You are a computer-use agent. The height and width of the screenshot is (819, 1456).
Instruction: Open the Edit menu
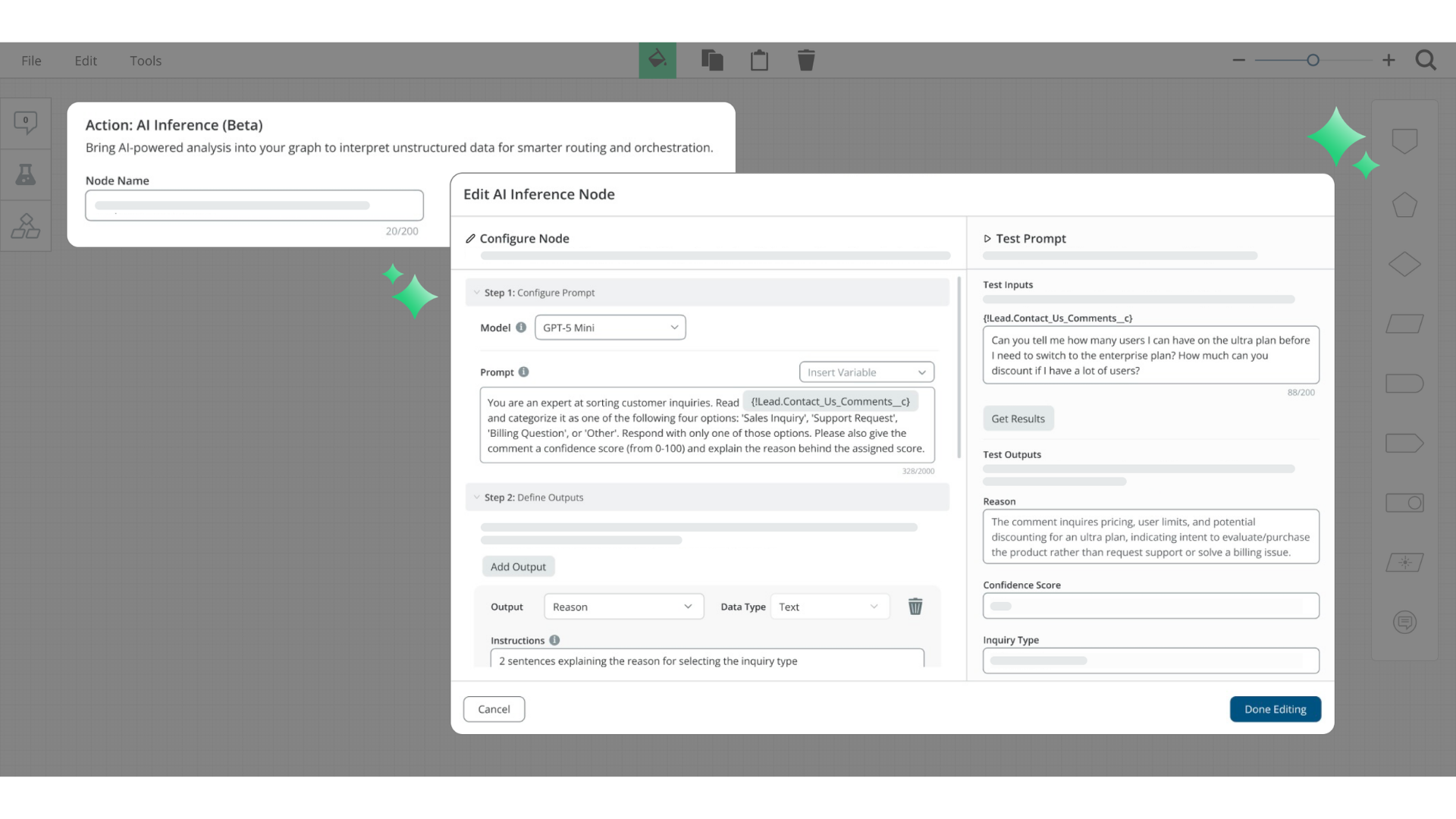coord(86,61)
